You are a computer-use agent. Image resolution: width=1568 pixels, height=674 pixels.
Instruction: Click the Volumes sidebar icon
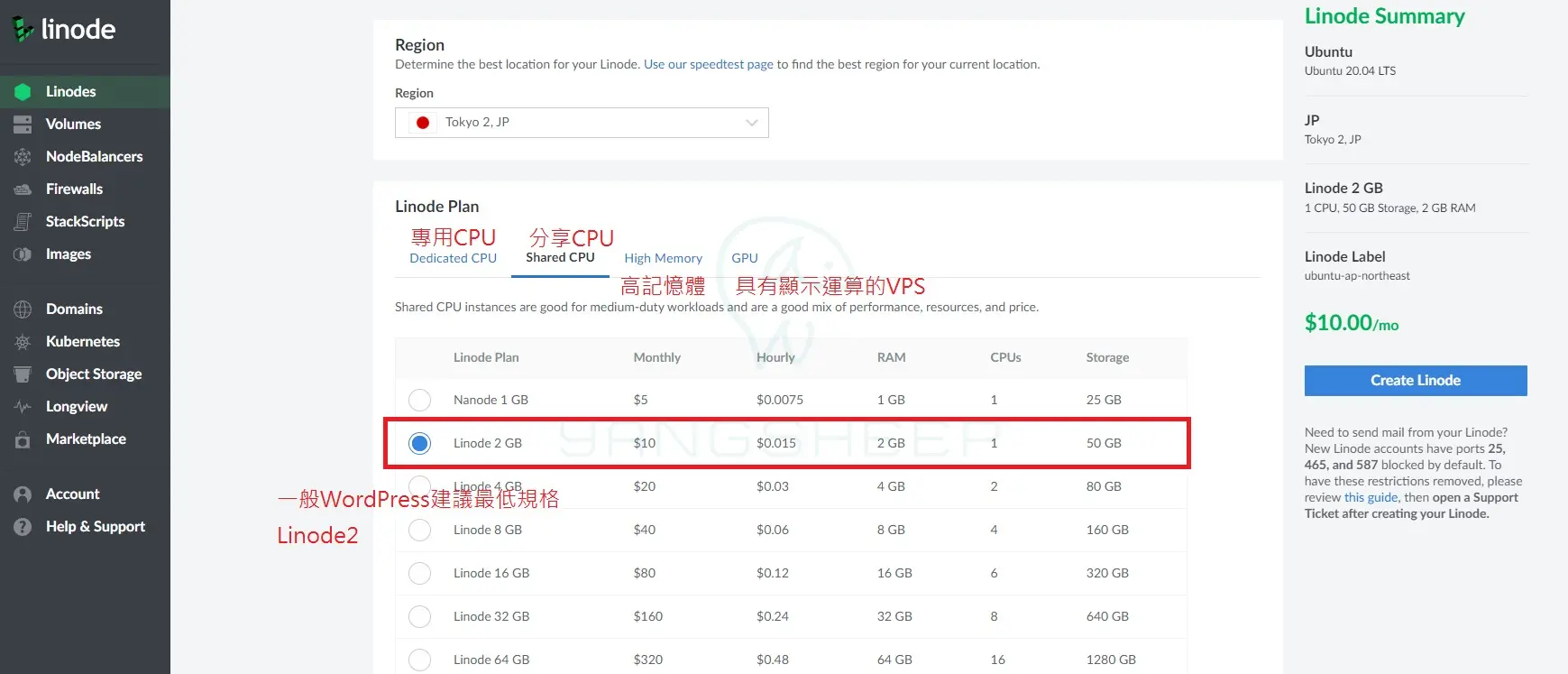pos(23,125)
